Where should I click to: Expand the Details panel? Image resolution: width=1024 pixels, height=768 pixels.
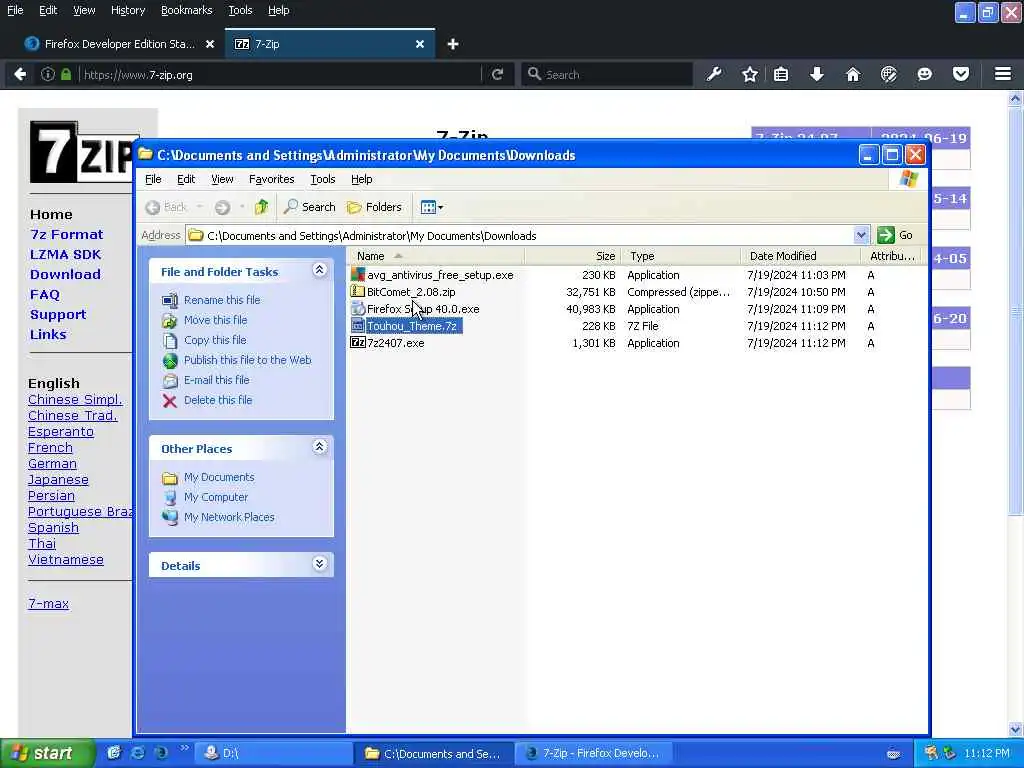(319, 564)
